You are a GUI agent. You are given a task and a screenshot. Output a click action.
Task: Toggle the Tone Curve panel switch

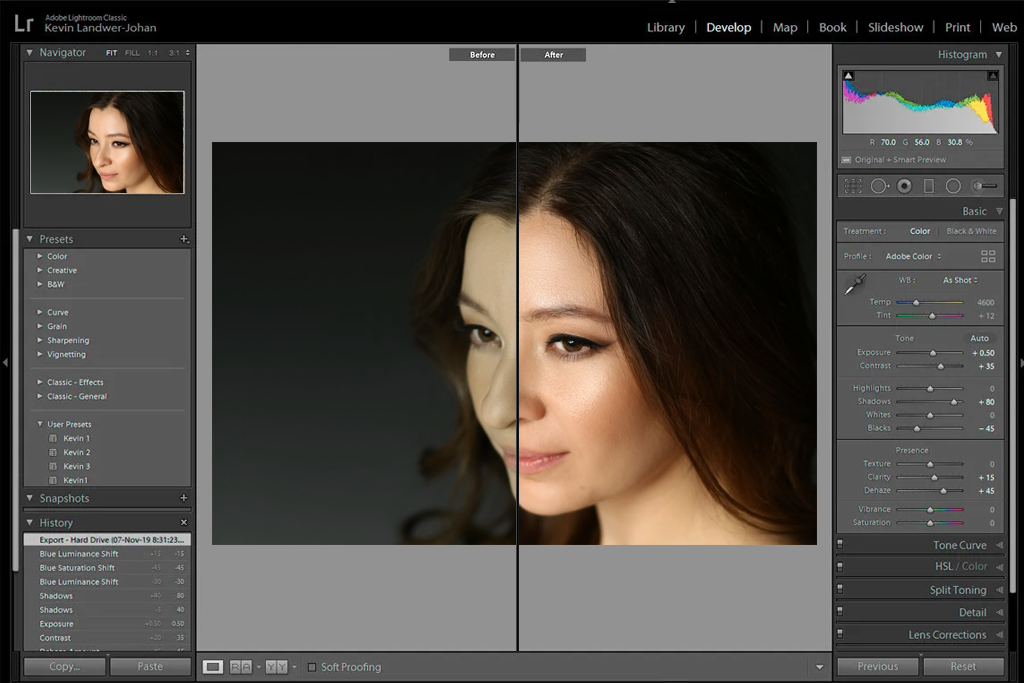[x=840, y=544]
